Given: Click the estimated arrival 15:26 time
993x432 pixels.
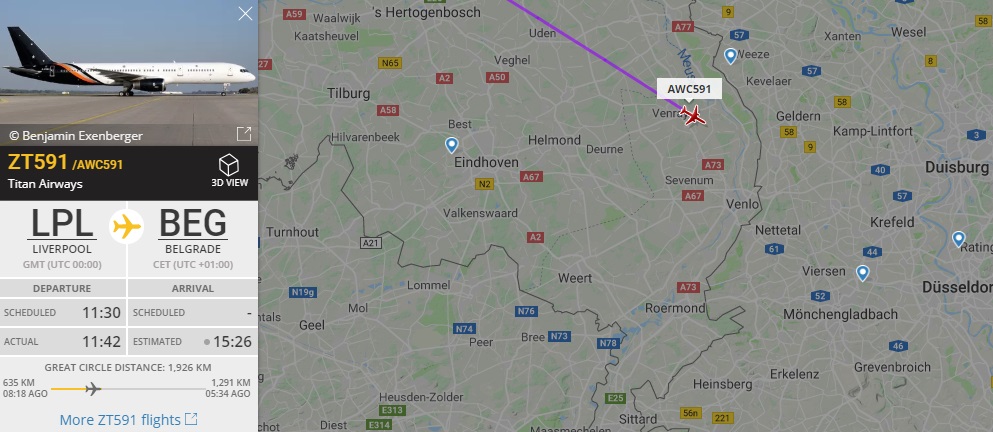Looking at the screenshot, I should pos(232,342).
